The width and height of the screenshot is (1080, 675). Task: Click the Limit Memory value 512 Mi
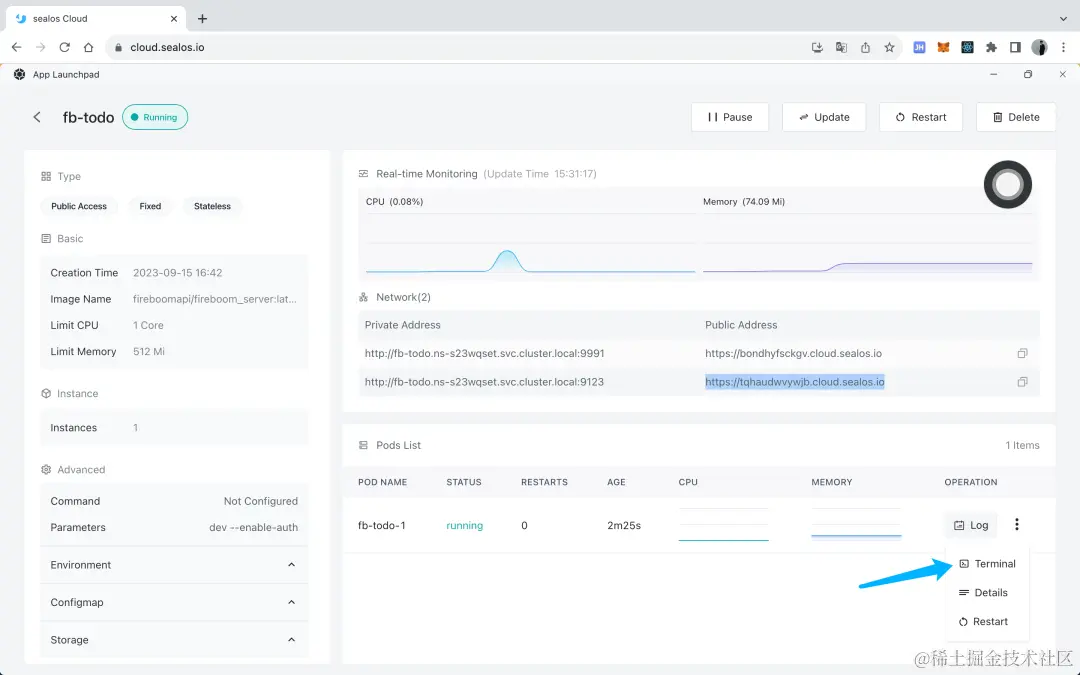tap(149, 351)
